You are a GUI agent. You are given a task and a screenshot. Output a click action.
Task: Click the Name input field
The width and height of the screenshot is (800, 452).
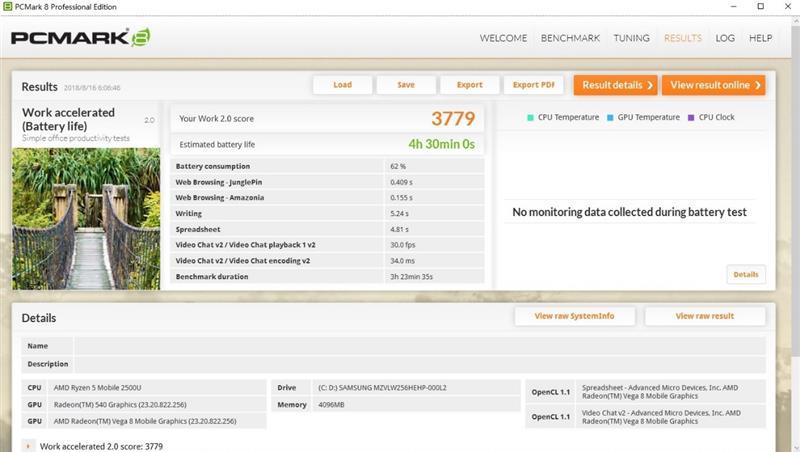(x=420, y=345)
